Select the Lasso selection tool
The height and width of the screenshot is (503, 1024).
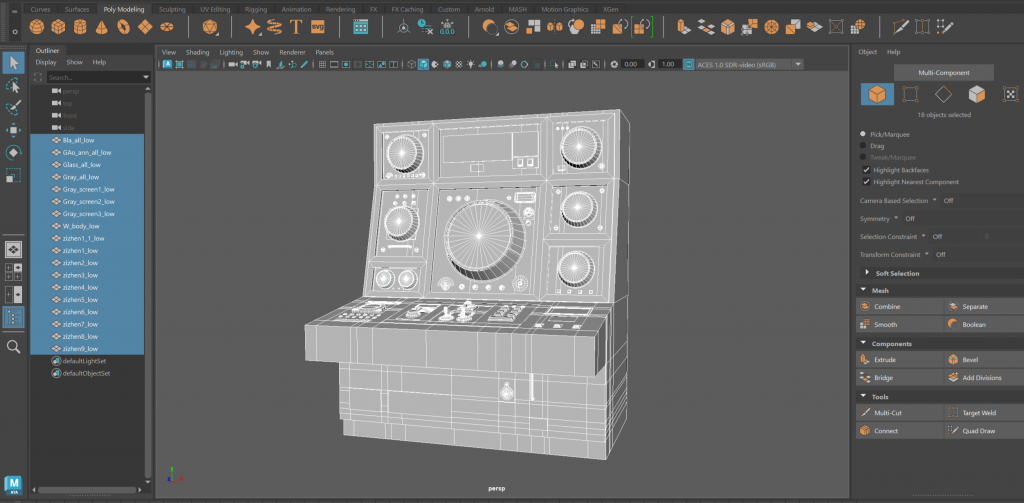click(13, 86)
